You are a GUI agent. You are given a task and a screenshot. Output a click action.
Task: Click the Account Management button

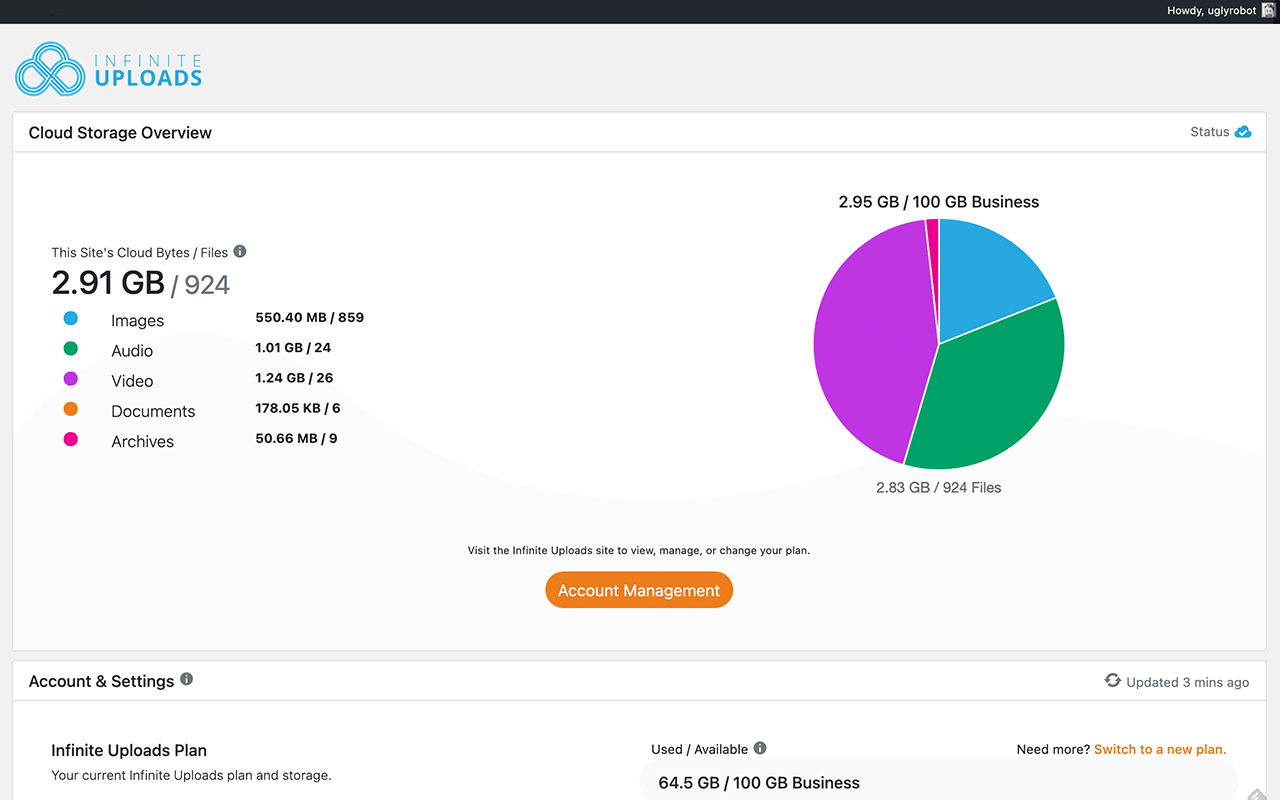click(639, 590)
